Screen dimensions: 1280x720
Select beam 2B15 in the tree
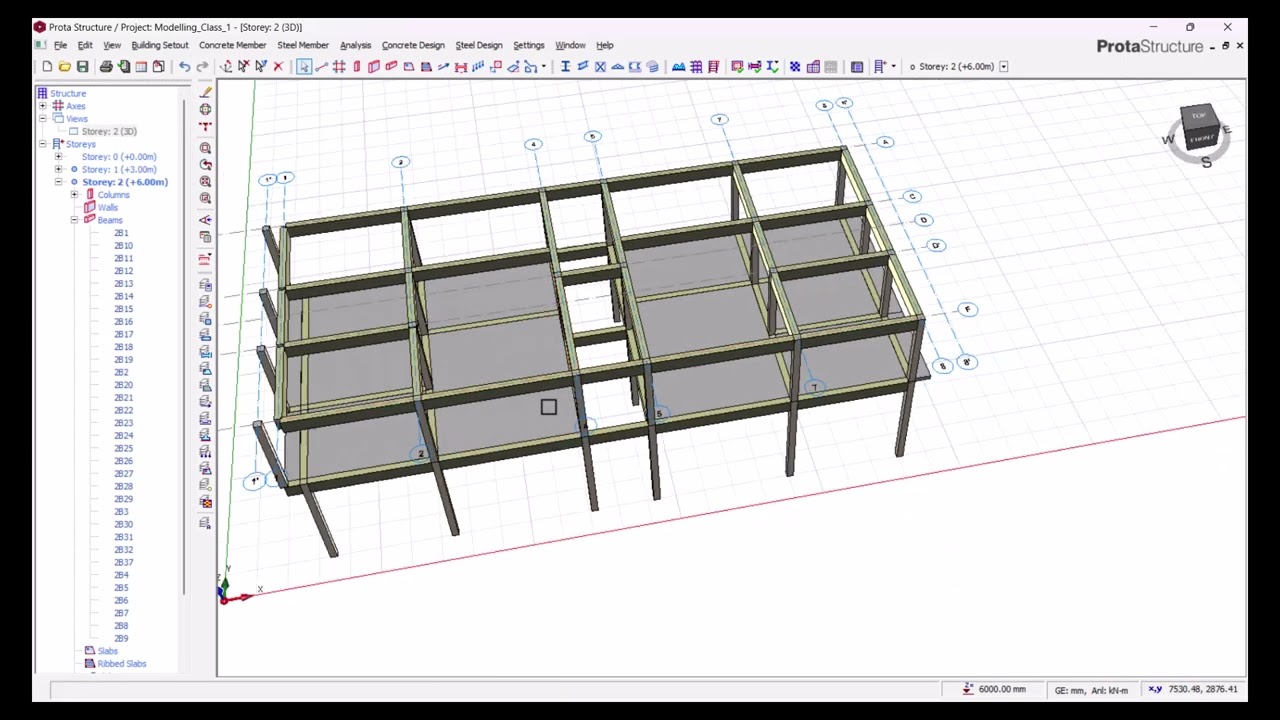[123, 309]
